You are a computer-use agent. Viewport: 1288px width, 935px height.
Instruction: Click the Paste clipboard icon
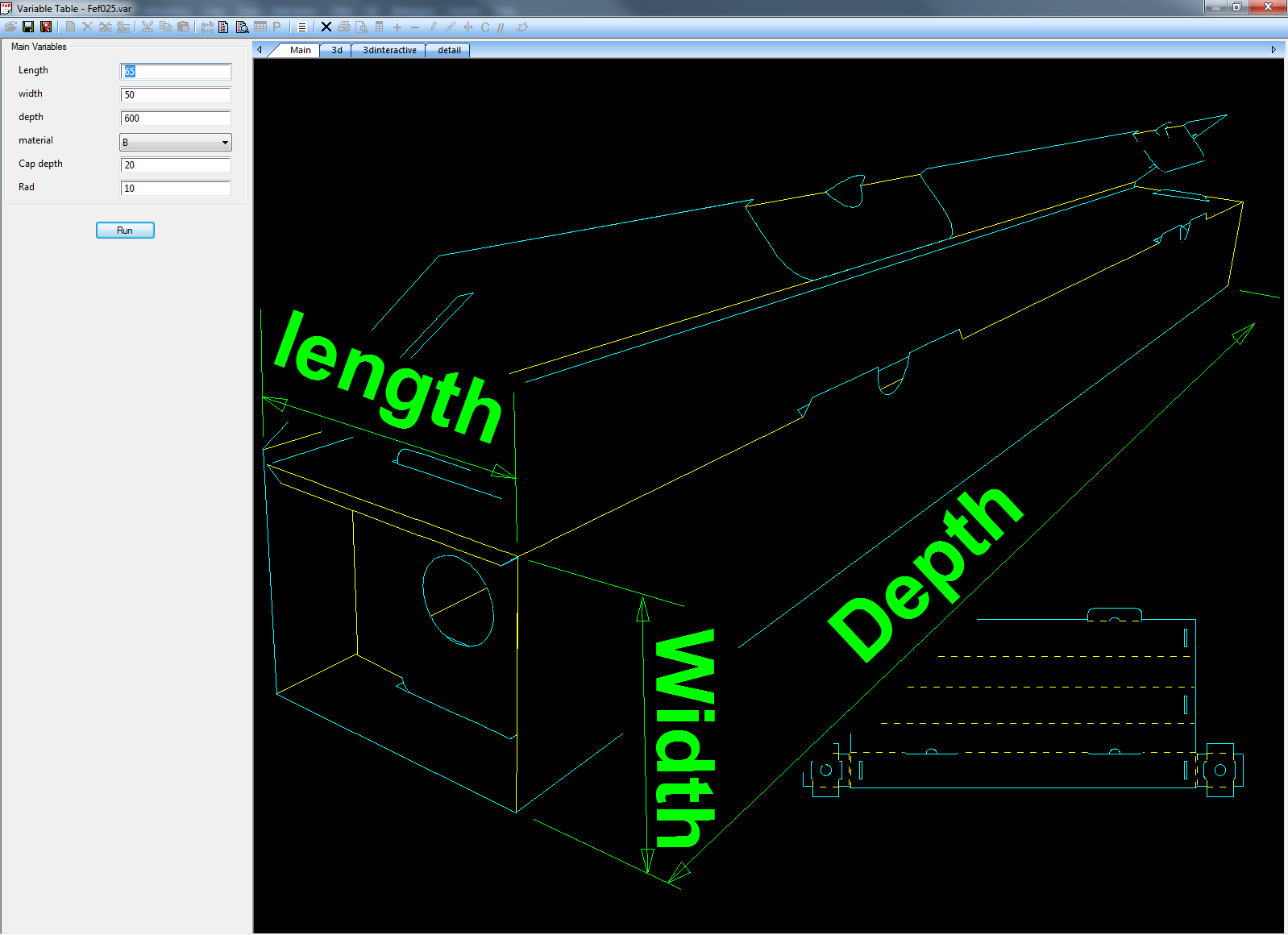click(x=183, y=27)
